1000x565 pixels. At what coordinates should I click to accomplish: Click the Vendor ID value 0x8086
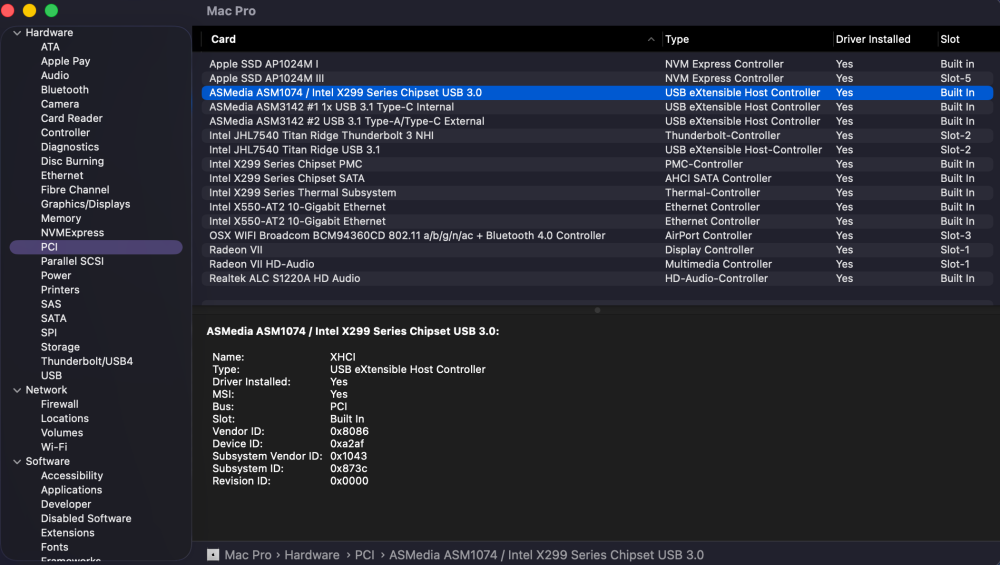pos(349,431)
